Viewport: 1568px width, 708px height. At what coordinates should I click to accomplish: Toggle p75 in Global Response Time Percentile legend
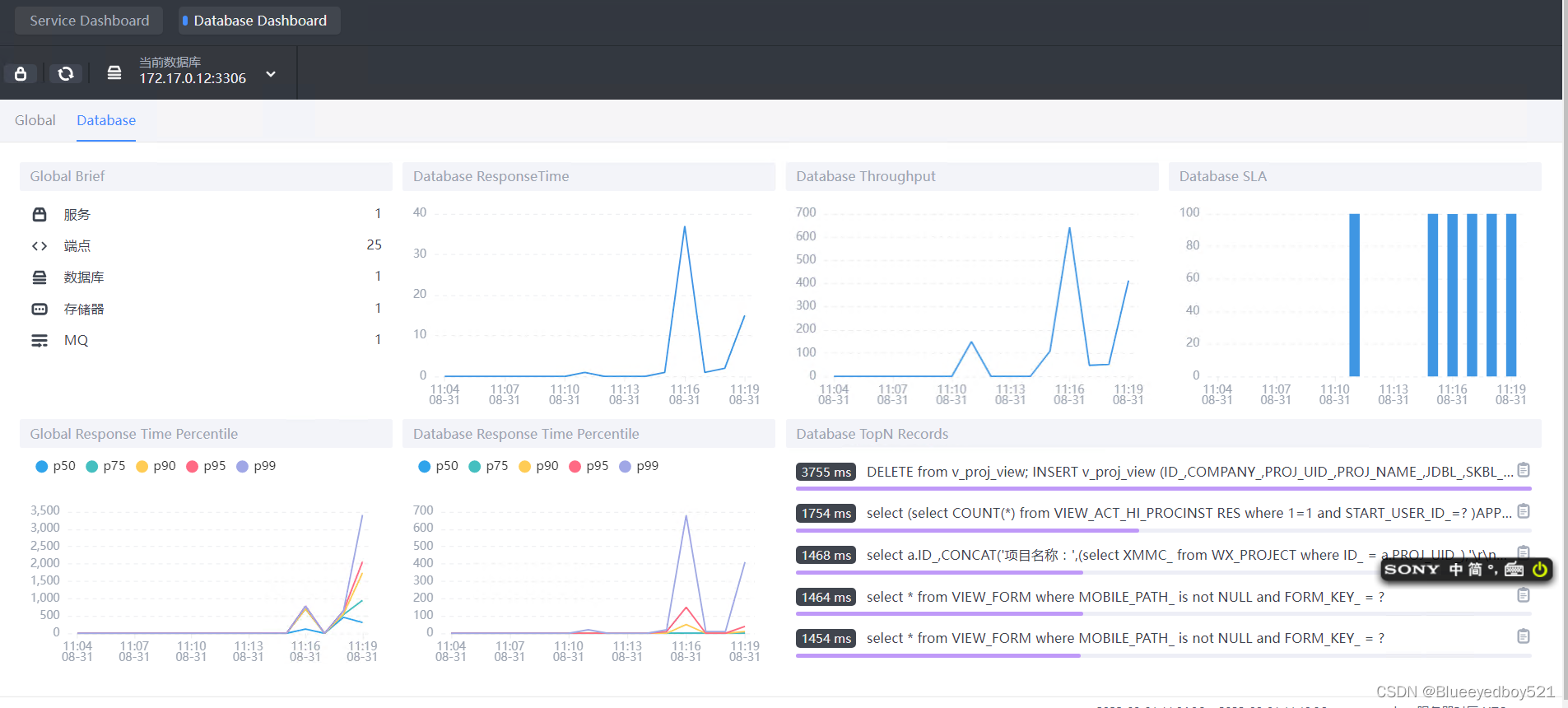point(105,466)
